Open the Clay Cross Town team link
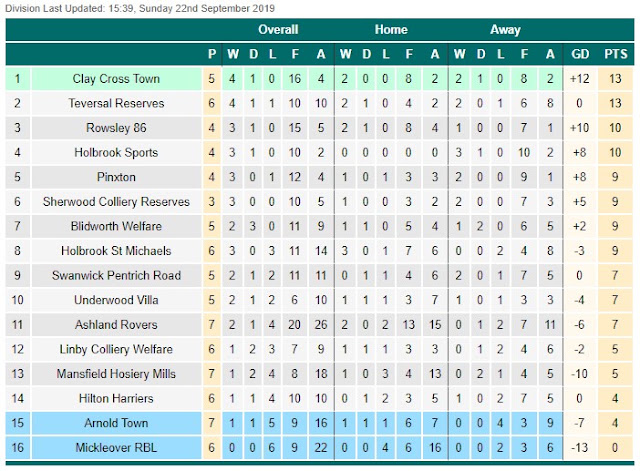The height and width of the screenshot is (471, 640). 116,79
